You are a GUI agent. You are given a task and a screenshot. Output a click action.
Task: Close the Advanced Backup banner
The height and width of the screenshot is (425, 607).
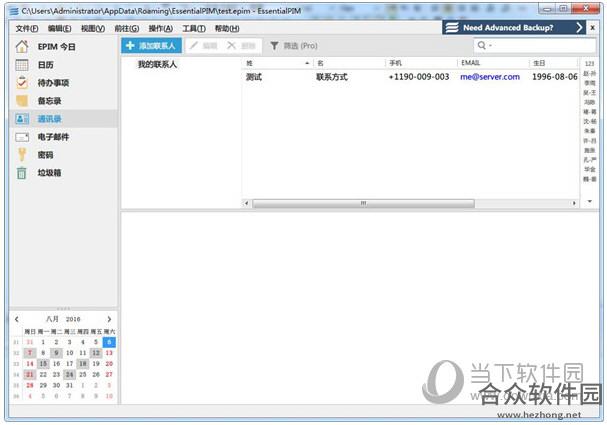point(592,27)
